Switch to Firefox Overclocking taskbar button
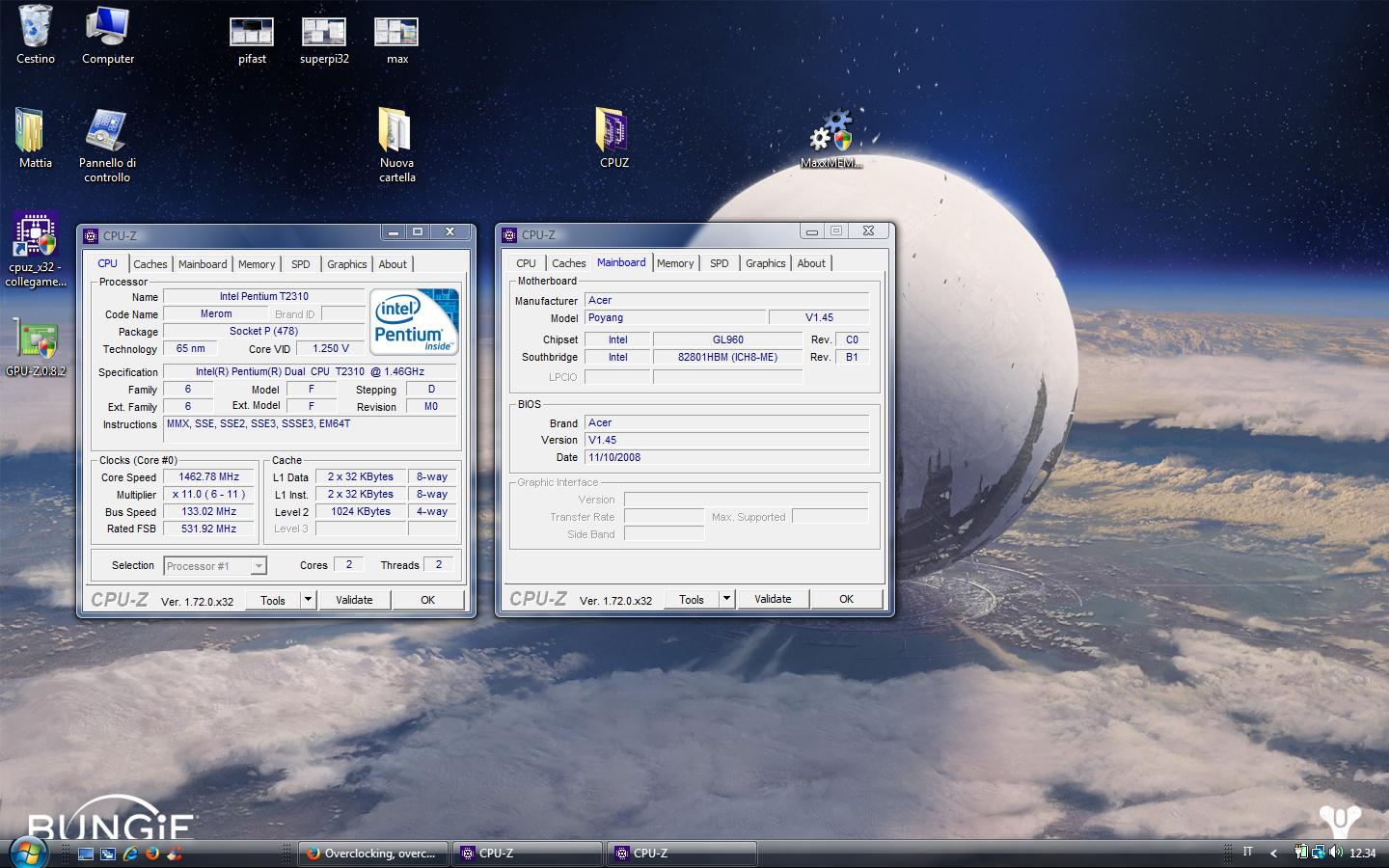1389x868 pixels. pos(372,854)
